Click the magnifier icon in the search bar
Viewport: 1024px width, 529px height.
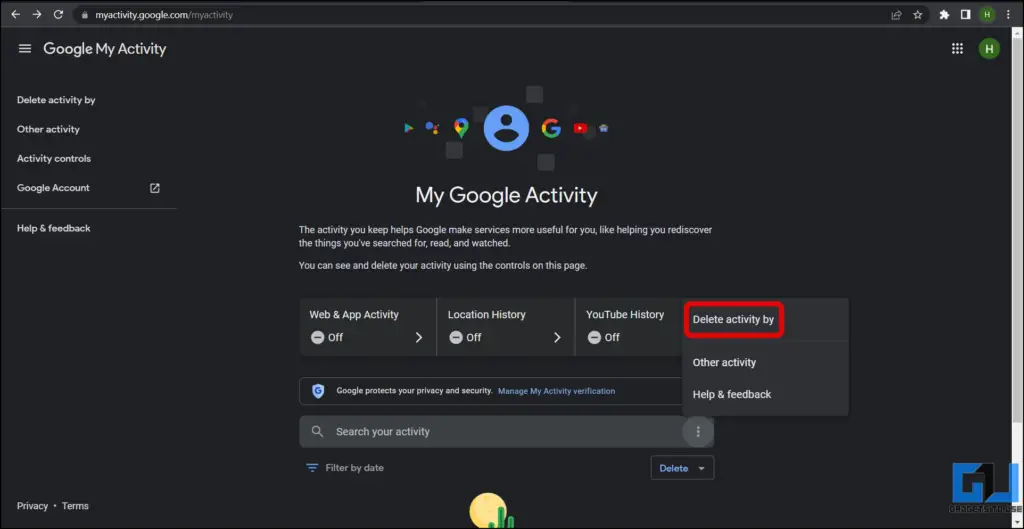[317, 432]
